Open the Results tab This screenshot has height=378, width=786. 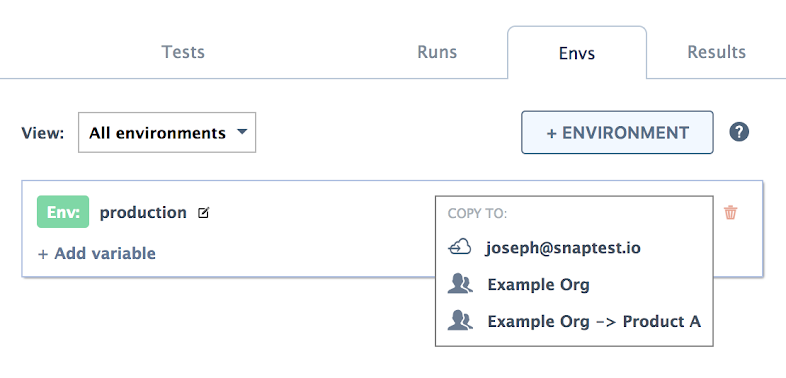(x=716, y=52)
